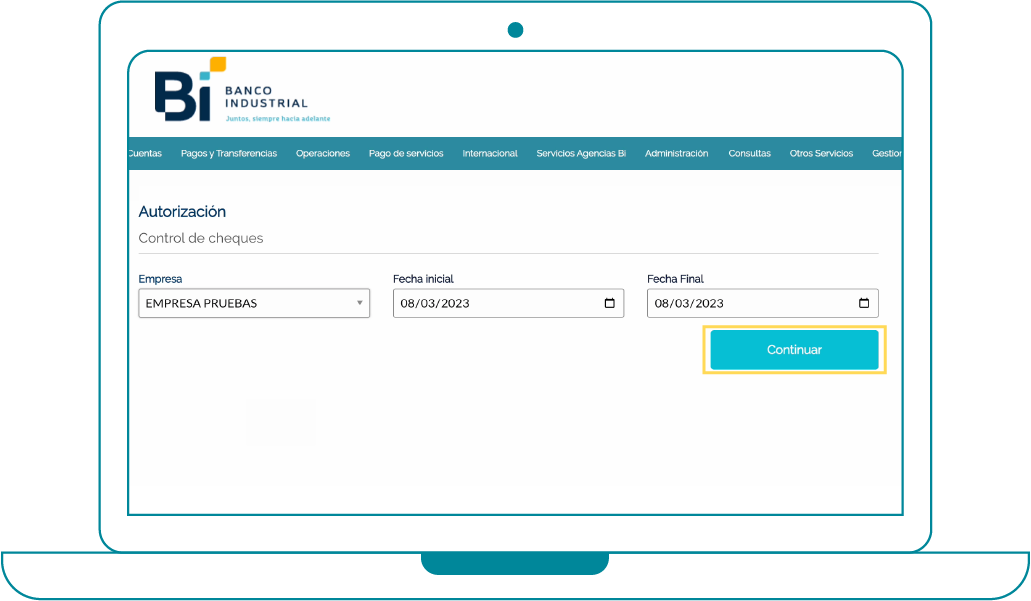Select day segment in Fecha inicial field
Viewport: 1031px width, 601px height.
pyautogui.click(x=408, y=304)
